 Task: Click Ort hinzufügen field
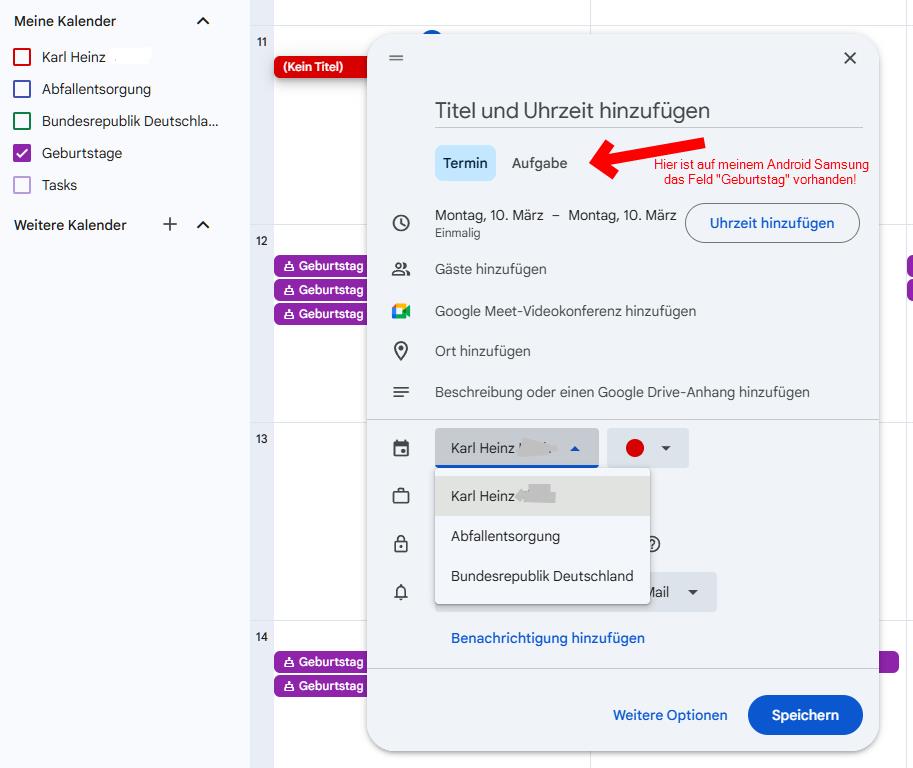pos(483,351)
